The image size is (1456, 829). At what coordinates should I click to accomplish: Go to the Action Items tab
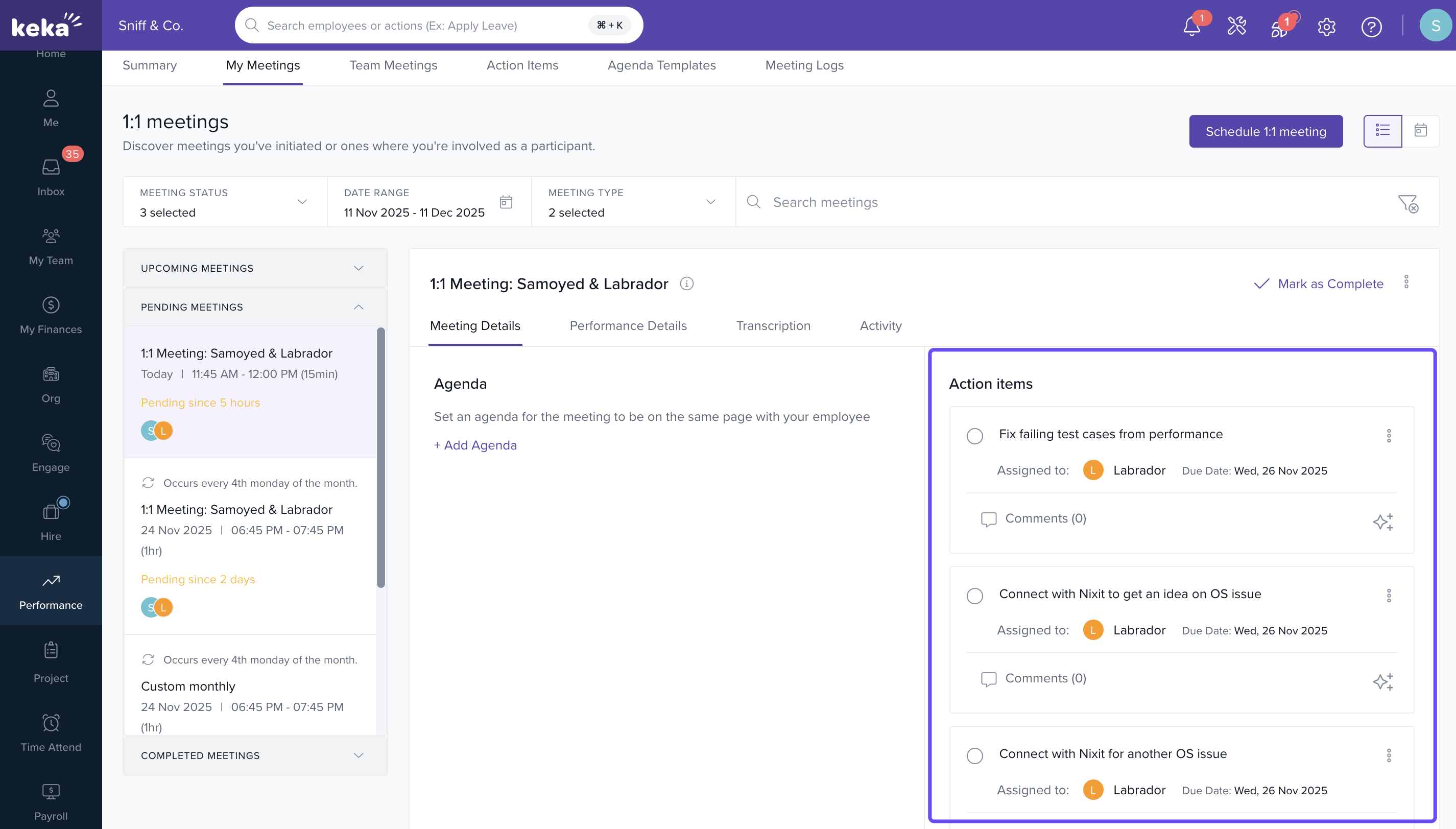pos(522,65)
